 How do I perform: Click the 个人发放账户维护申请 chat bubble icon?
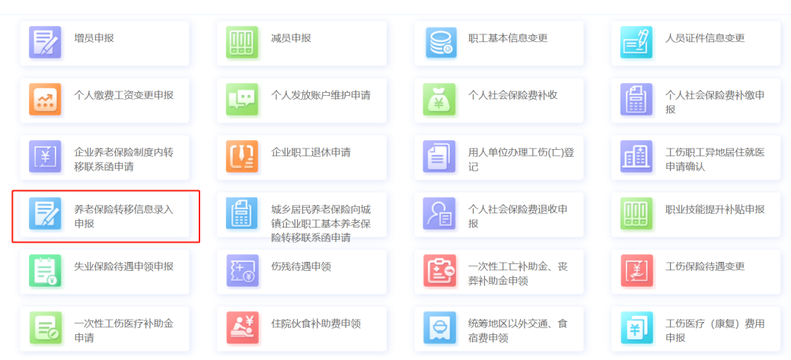point(242,99)
